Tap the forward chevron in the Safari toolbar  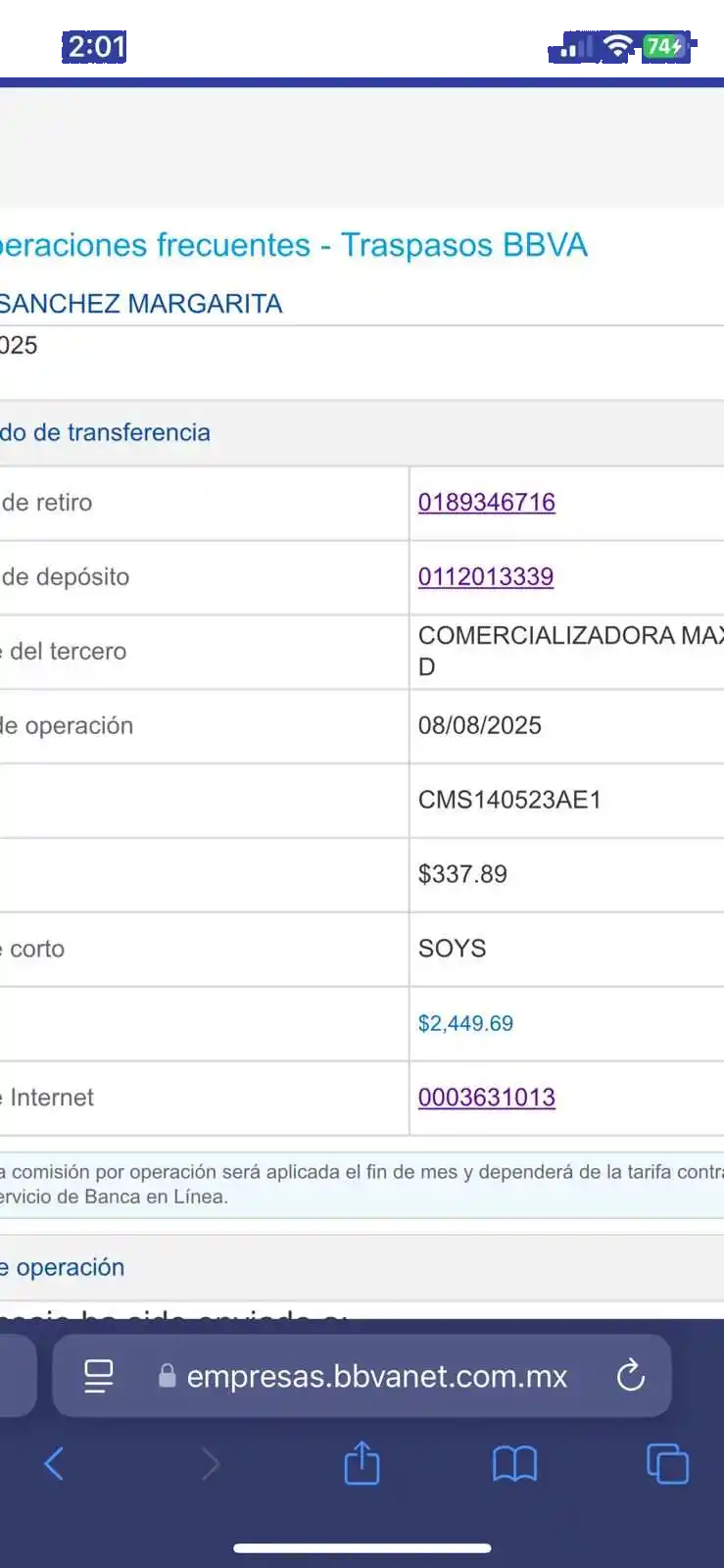tap(210, 1464)
